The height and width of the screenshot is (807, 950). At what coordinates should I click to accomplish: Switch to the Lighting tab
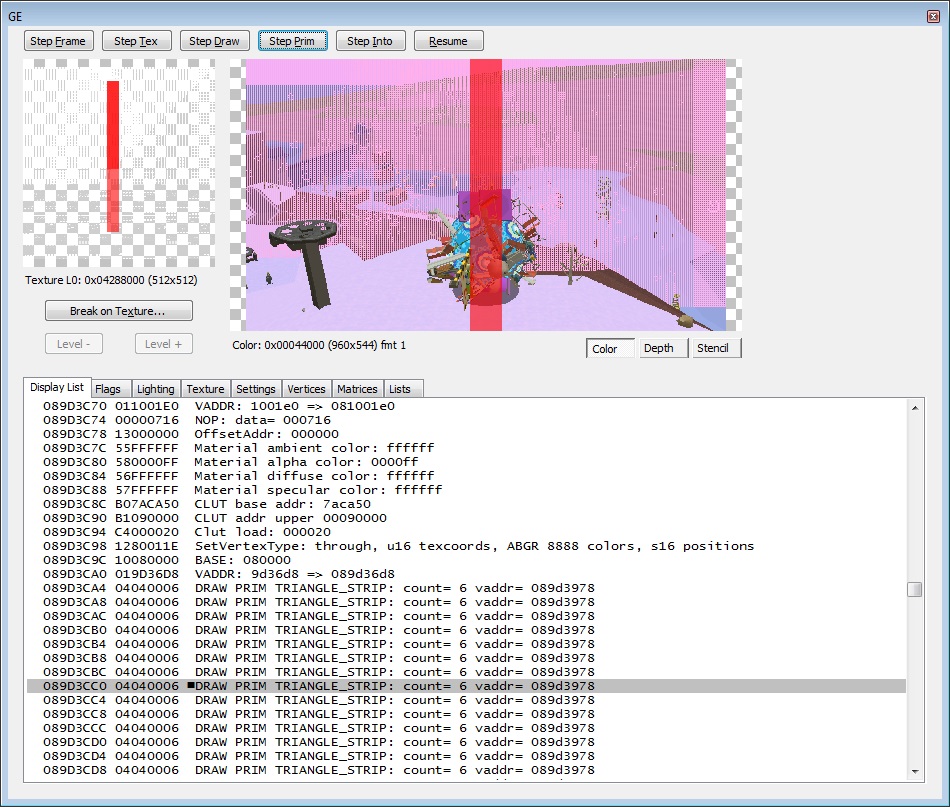pyautogui.click(x=155, y=389)
